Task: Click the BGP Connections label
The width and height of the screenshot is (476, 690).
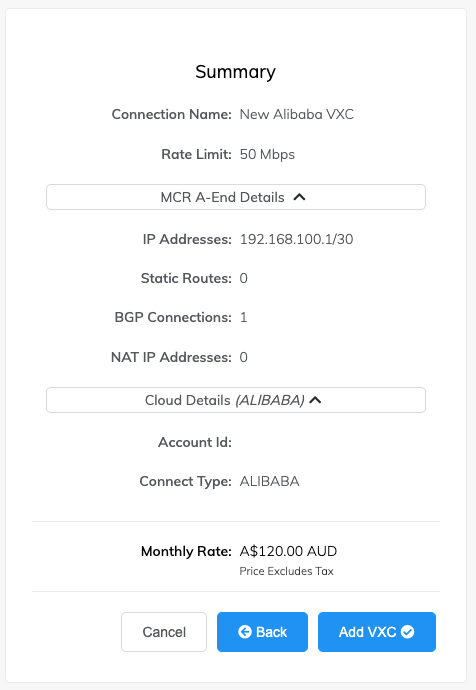Action: pos(173,317)
